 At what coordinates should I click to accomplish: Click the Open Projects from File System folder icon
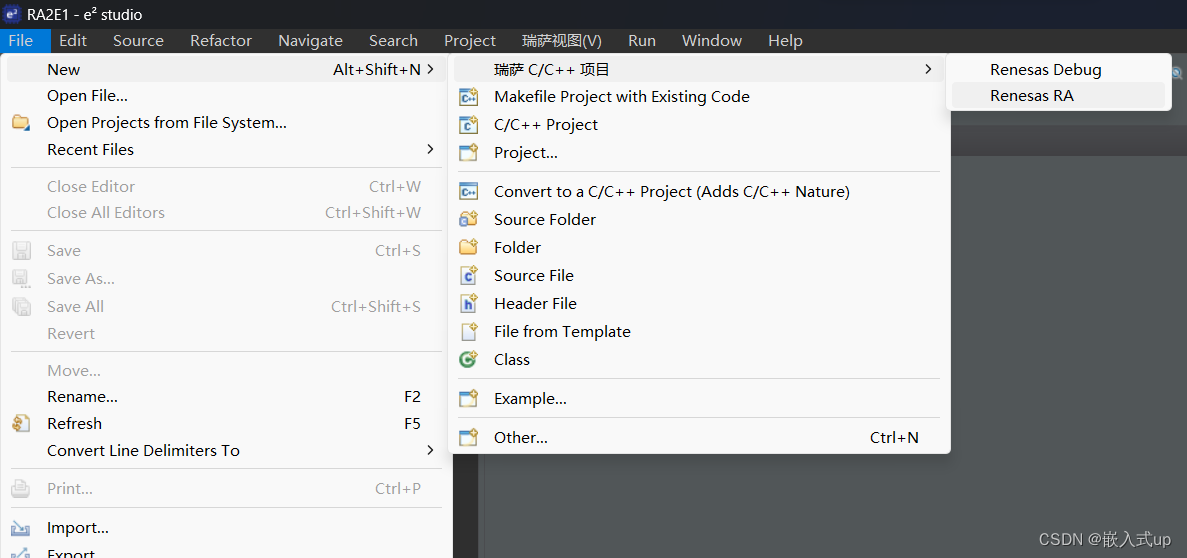(x=20, y=123)
